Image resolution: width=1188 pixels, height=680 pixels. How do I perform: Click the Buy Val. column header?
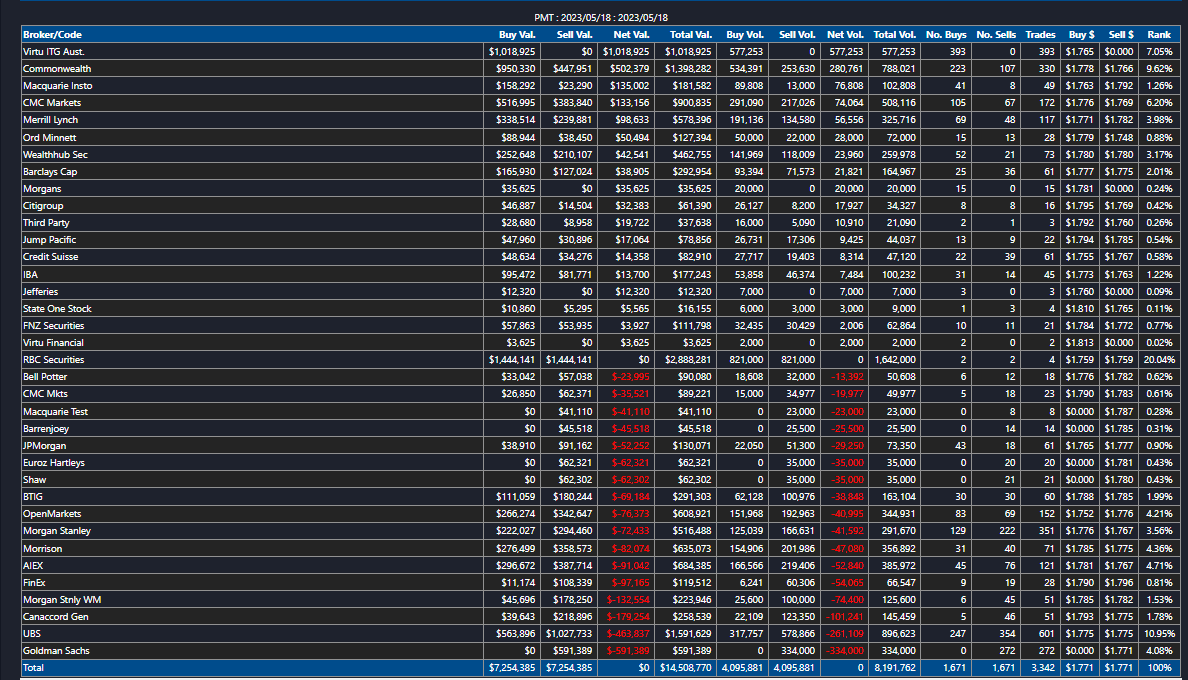pyautogui.click(x=517, y=35)
